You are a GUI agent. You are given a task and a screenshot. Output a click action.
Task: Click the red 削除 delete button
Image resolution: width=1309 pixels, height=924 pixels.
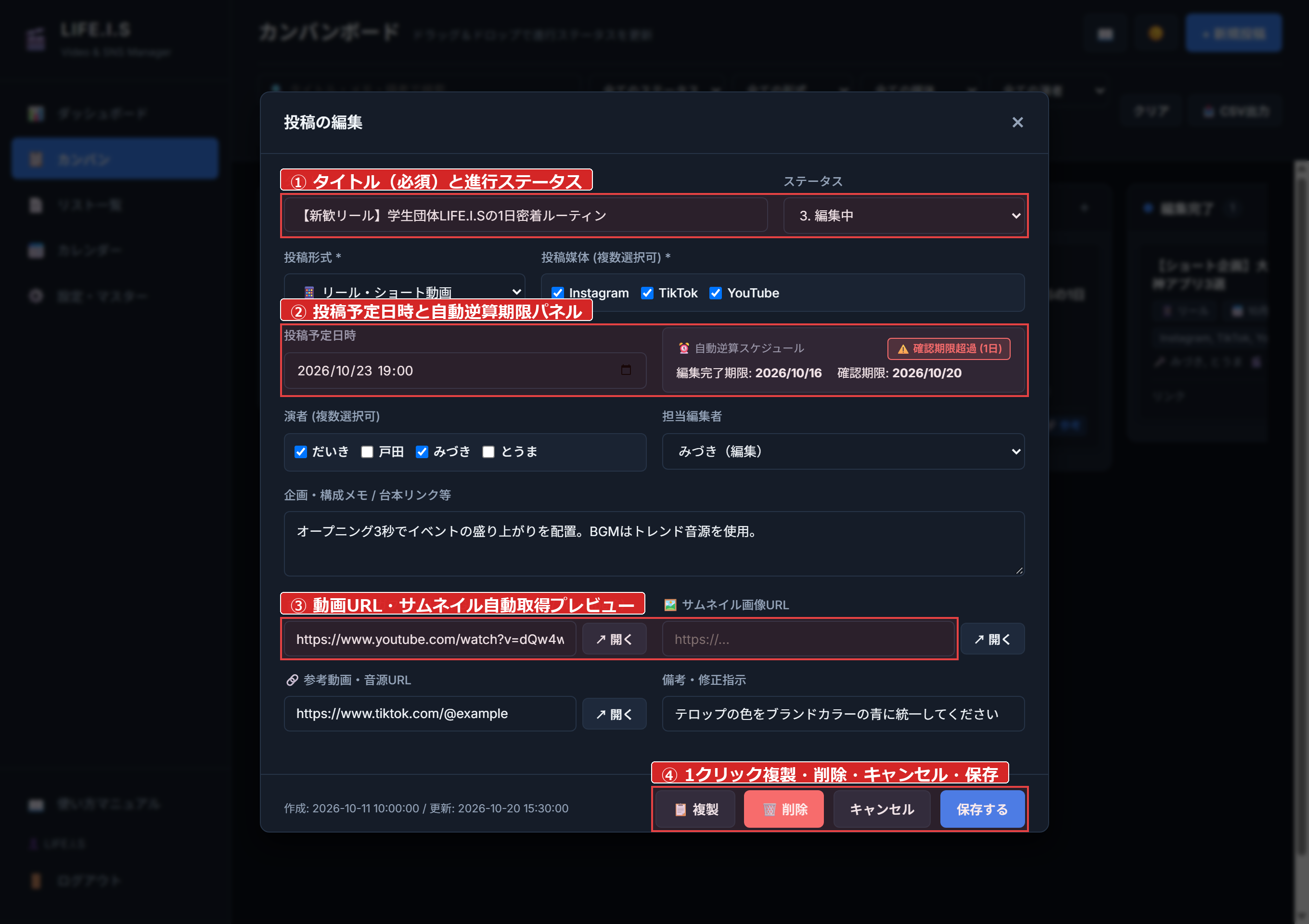pos(783,809)
